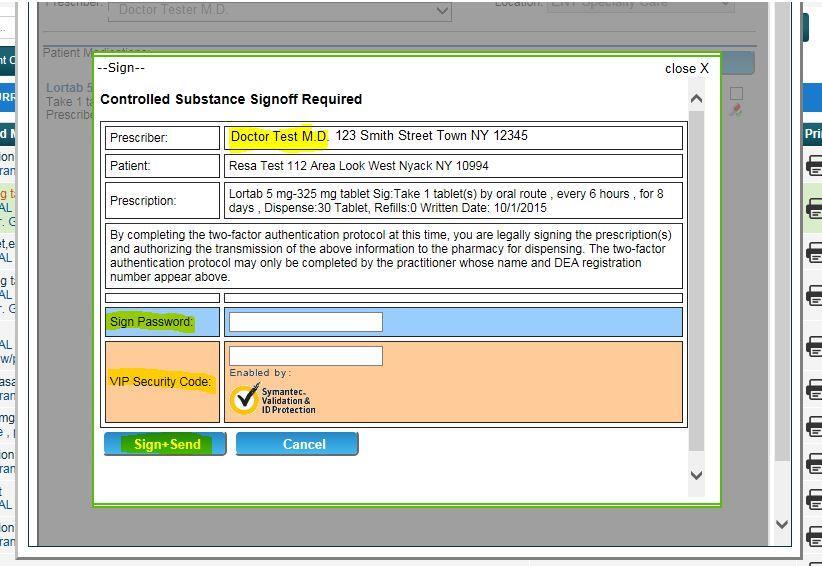Click the printer icon directly below Pri header
The image size is (822, 566).
point(814,166)
